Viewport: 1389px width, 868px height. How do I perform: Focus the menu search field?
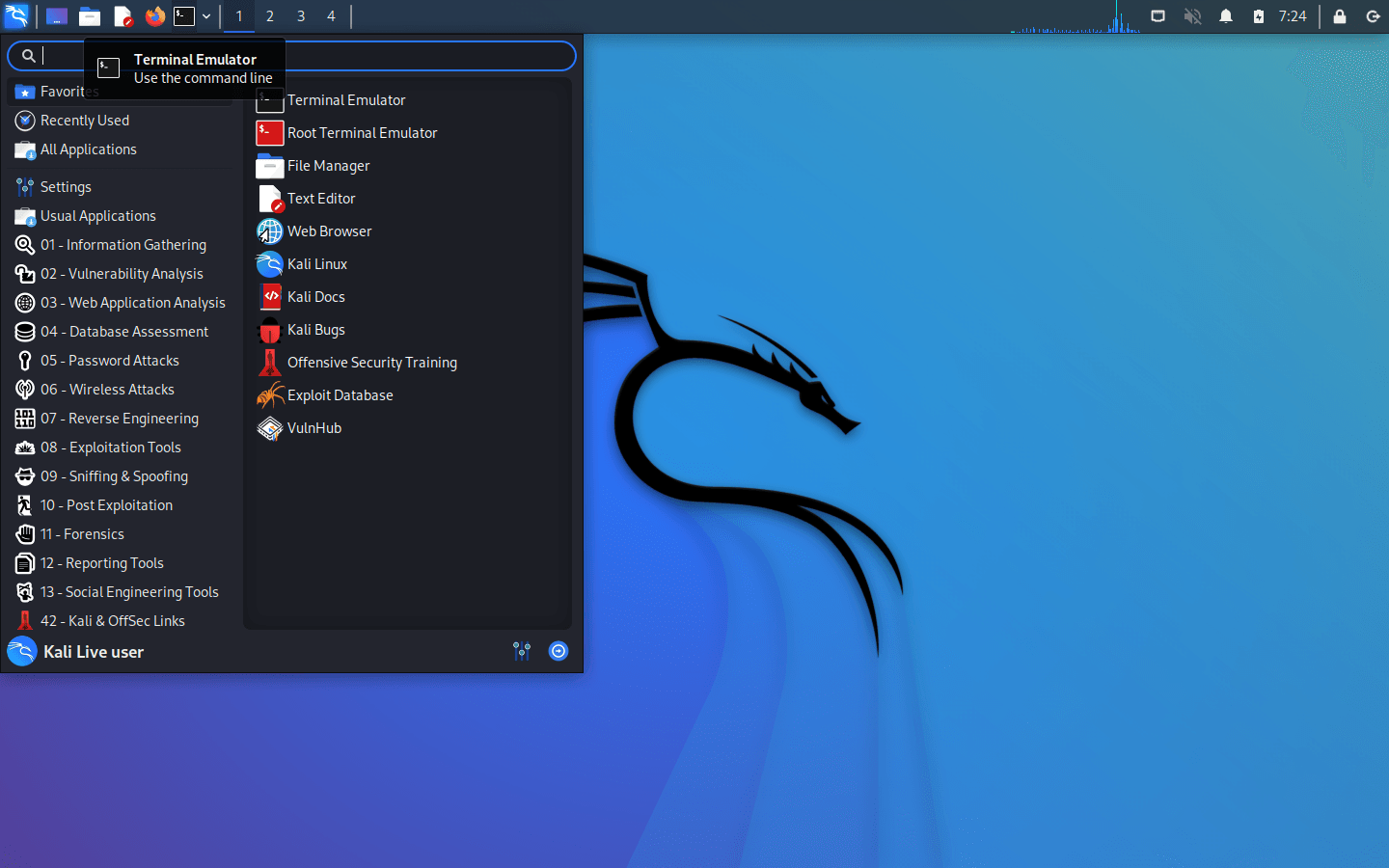(x=291, y=56)
